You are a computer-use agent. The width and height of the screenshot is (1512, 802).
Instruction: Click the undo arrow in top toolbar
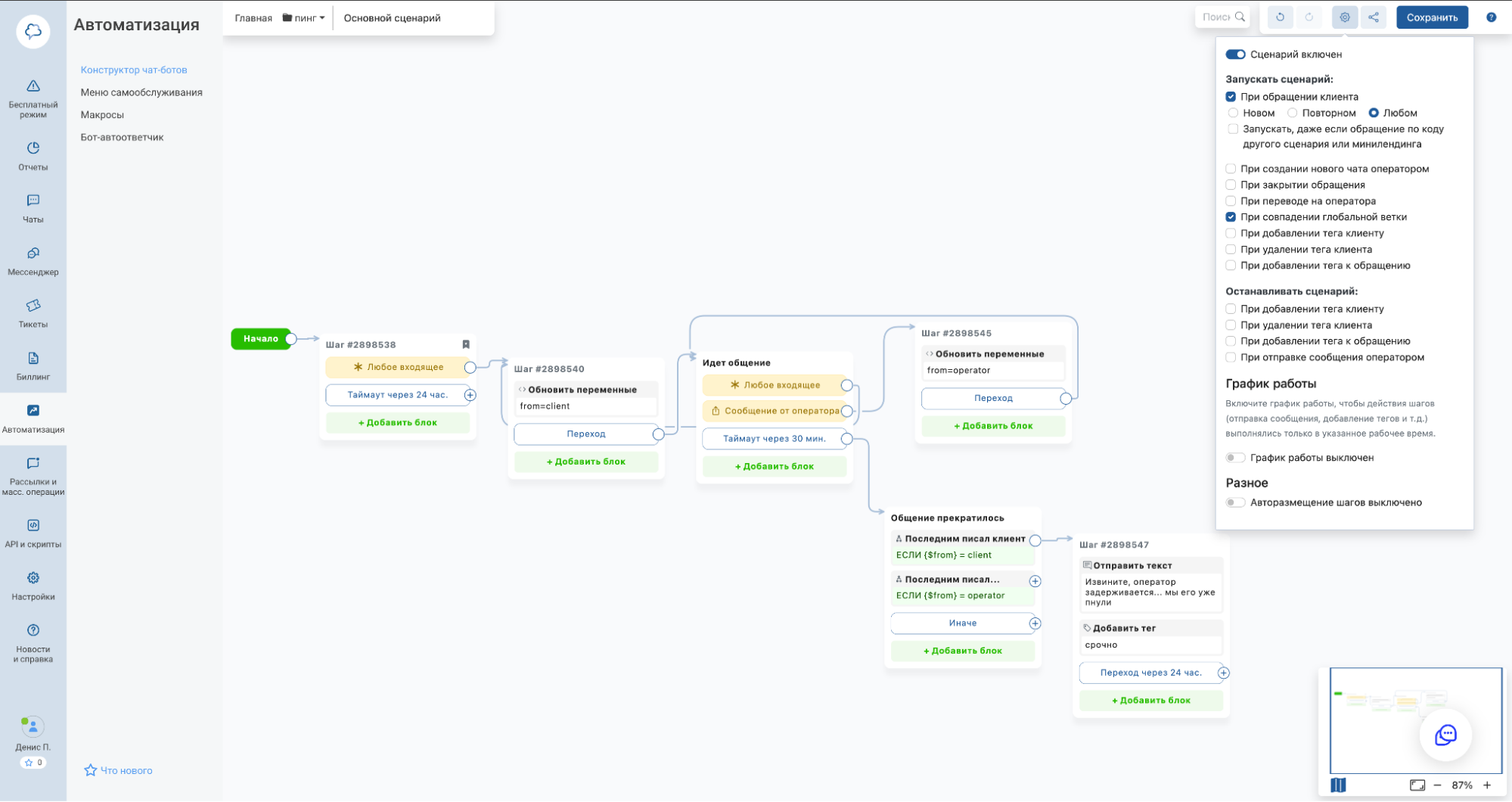pyautogui.click(x=1280, y=17)
